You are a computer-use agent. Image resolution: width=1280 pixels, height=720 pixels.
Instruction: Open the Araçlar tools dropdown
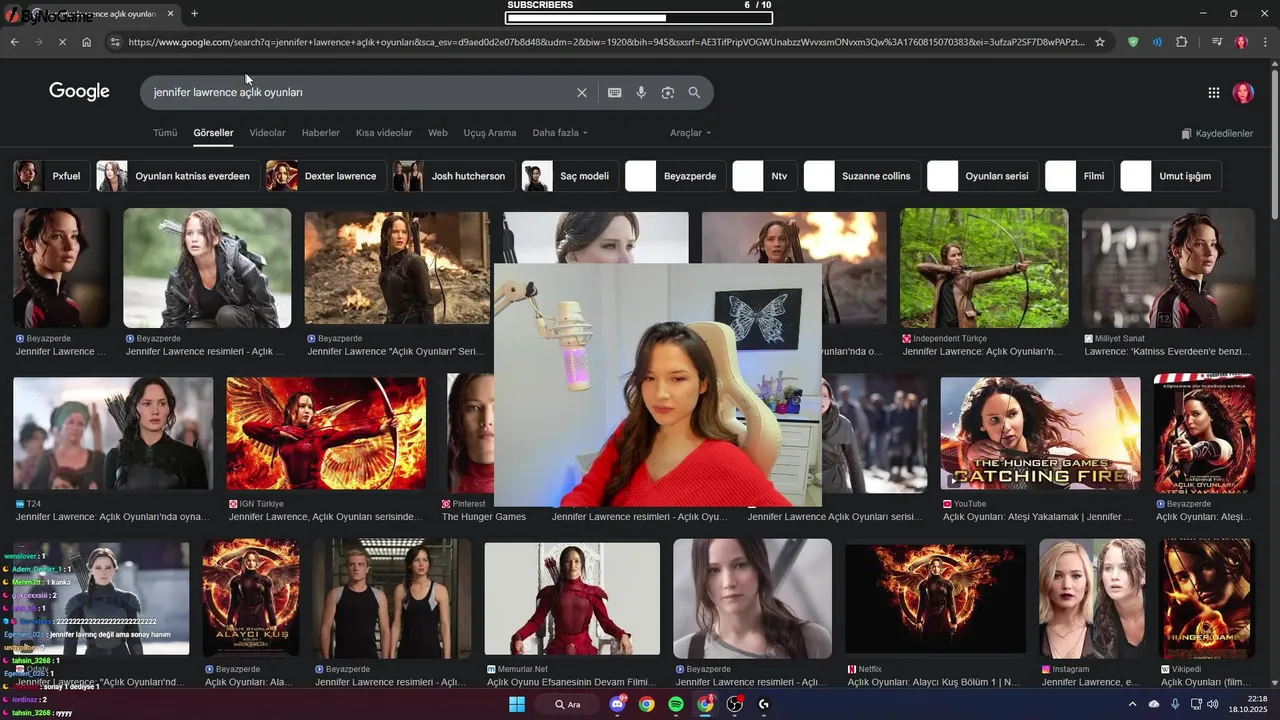click(x=691, y=133)
